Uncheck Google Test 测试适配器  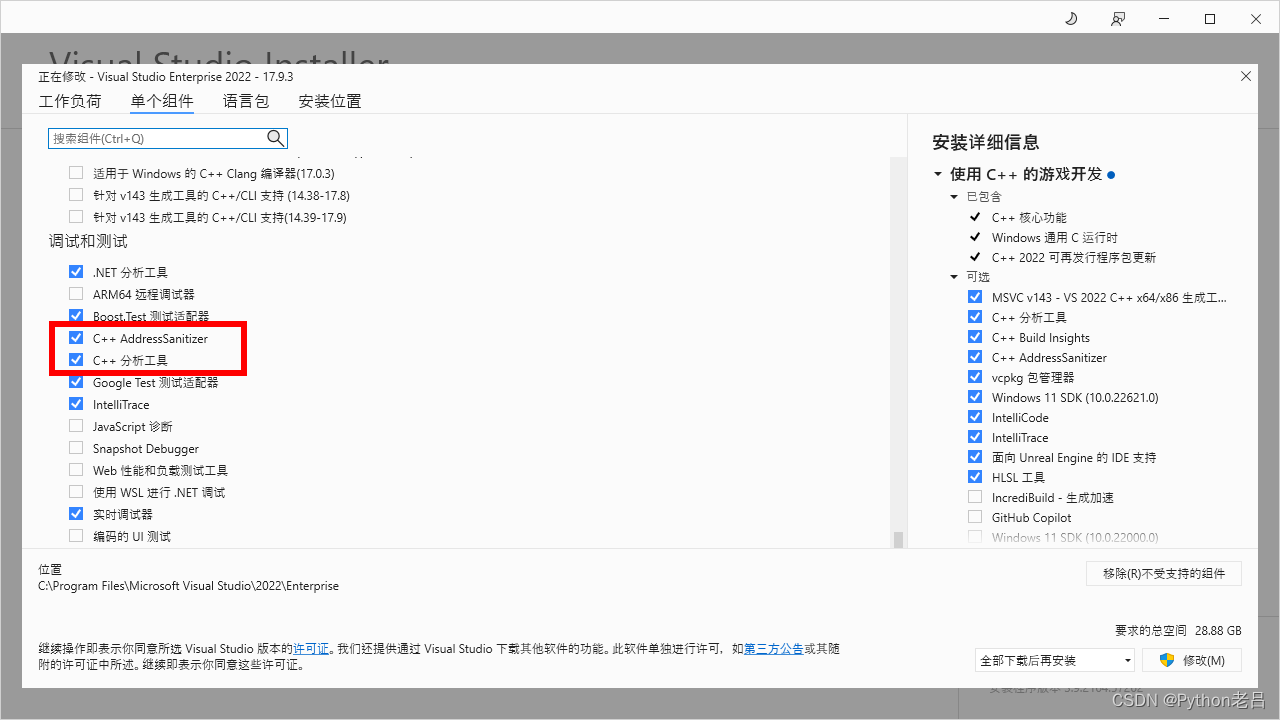click(x=76, y=382)
